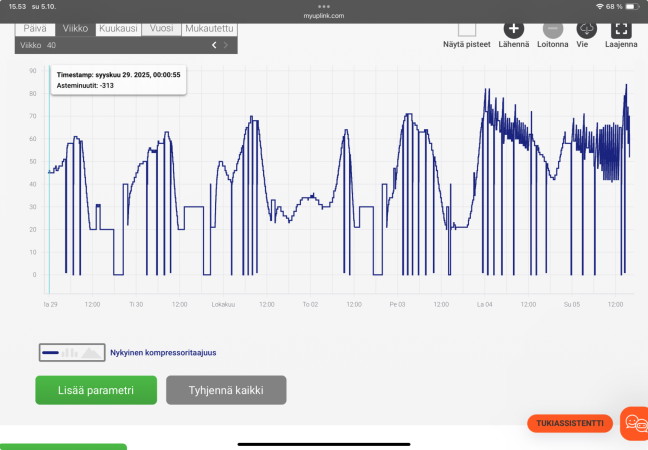Click the Asteminuutit: -313 tooltip text

coord(85,86)
